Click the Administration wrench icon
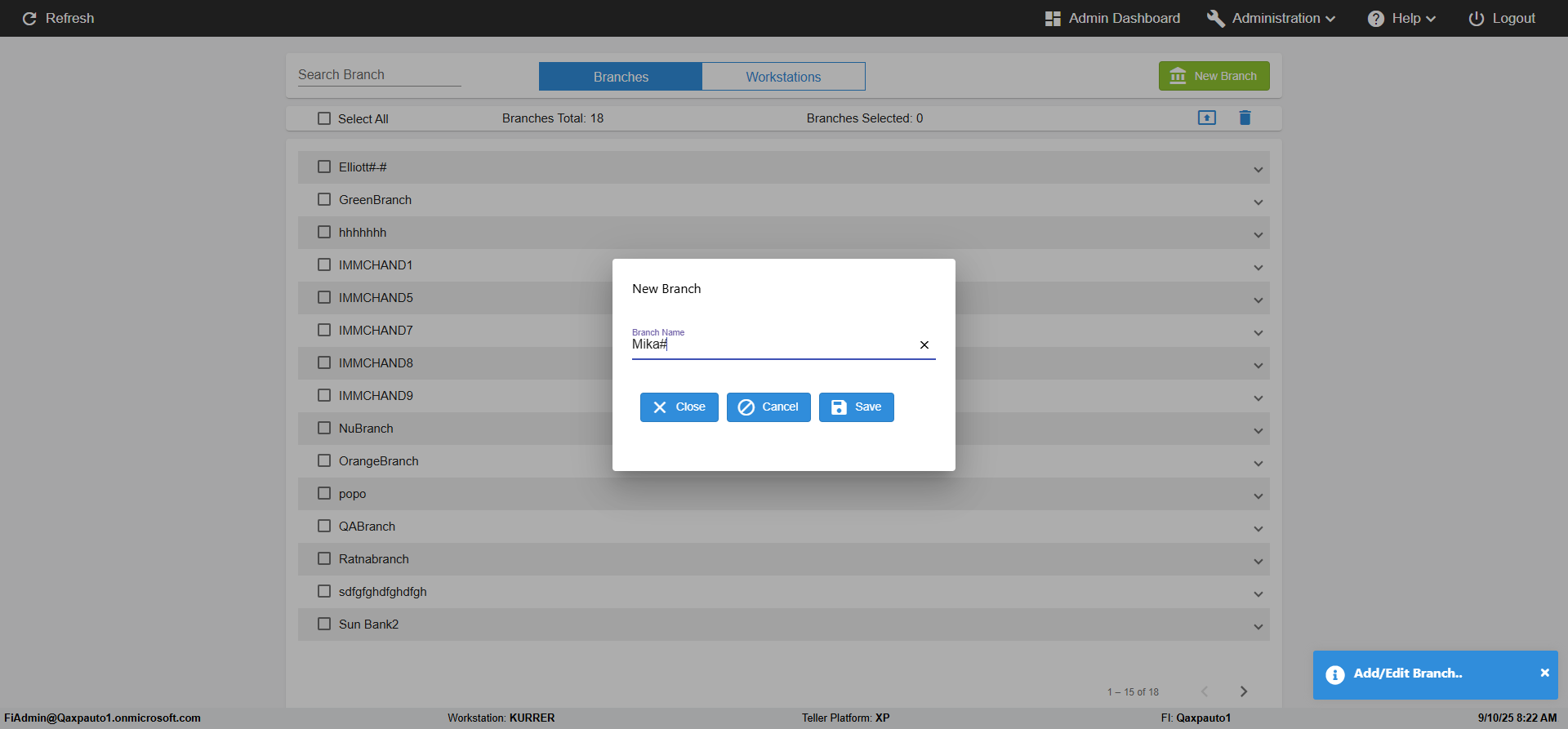 1215,19
